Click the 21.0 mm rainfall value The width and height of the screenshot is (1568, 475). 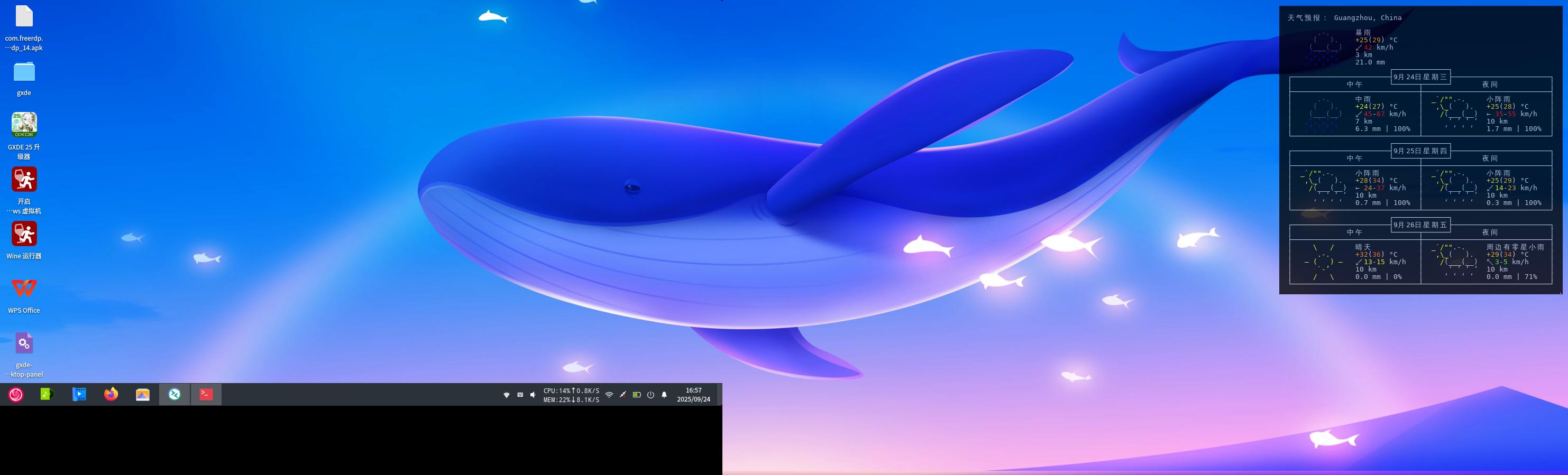1370,62
